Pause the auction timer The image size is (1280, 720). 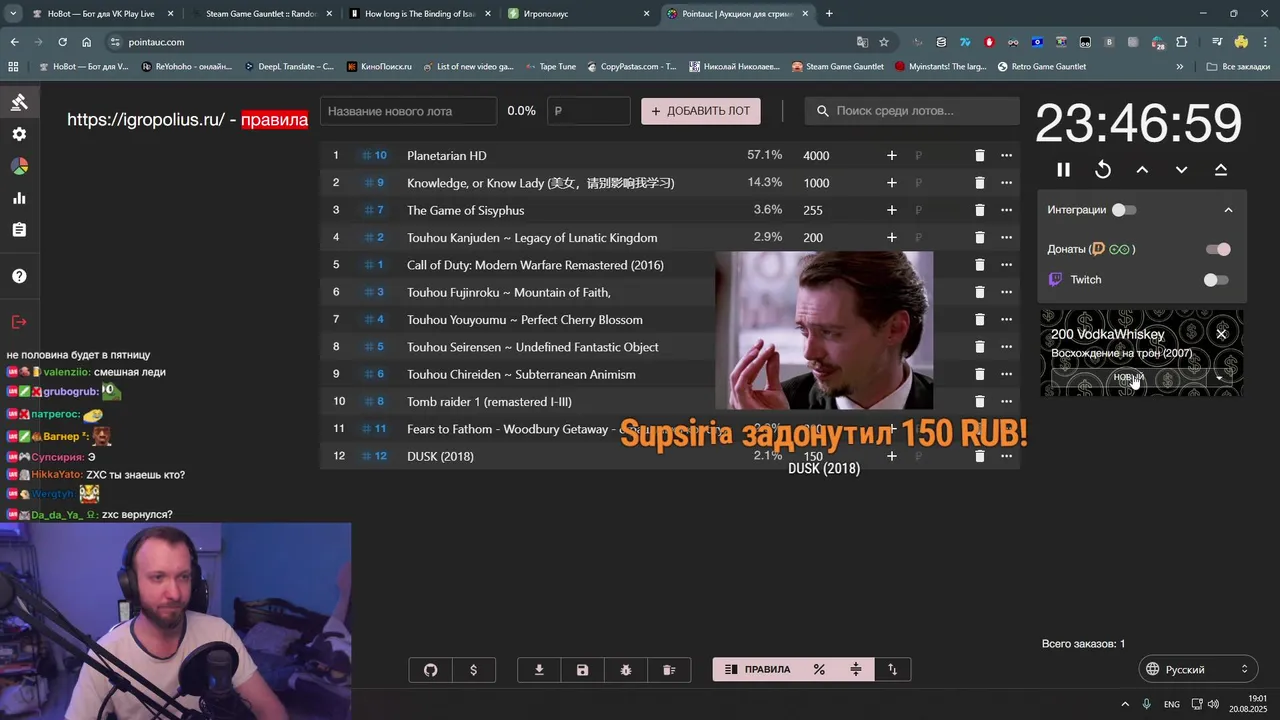(x=1063, y=170)
